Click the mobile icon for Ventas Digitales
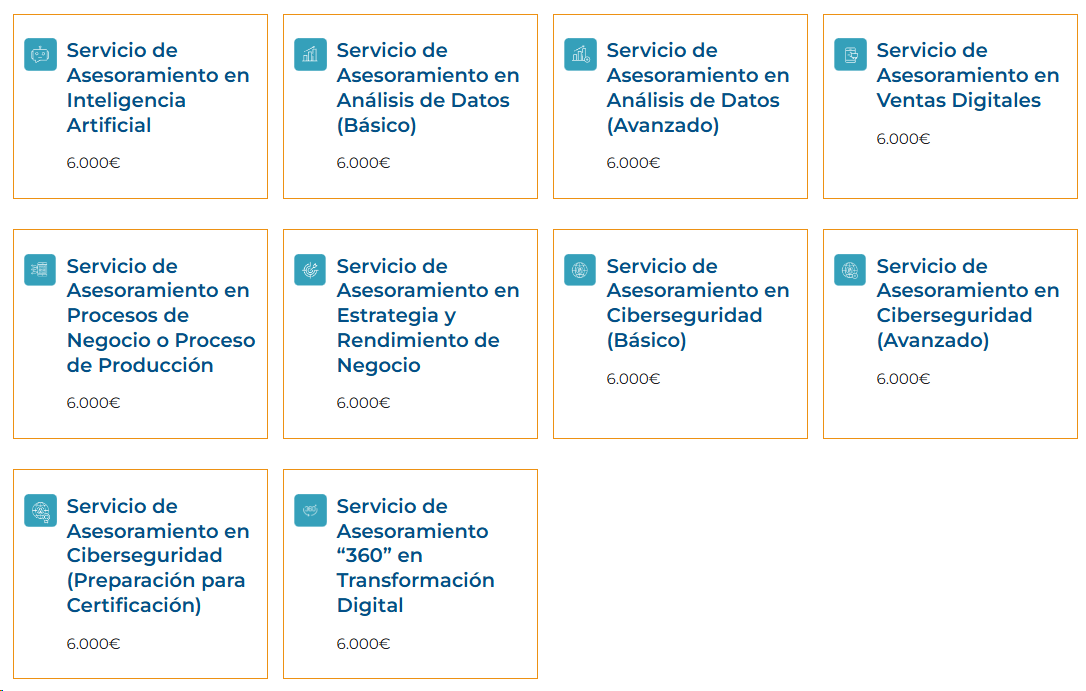The image size is (1086, 691). tap(851, 54)
